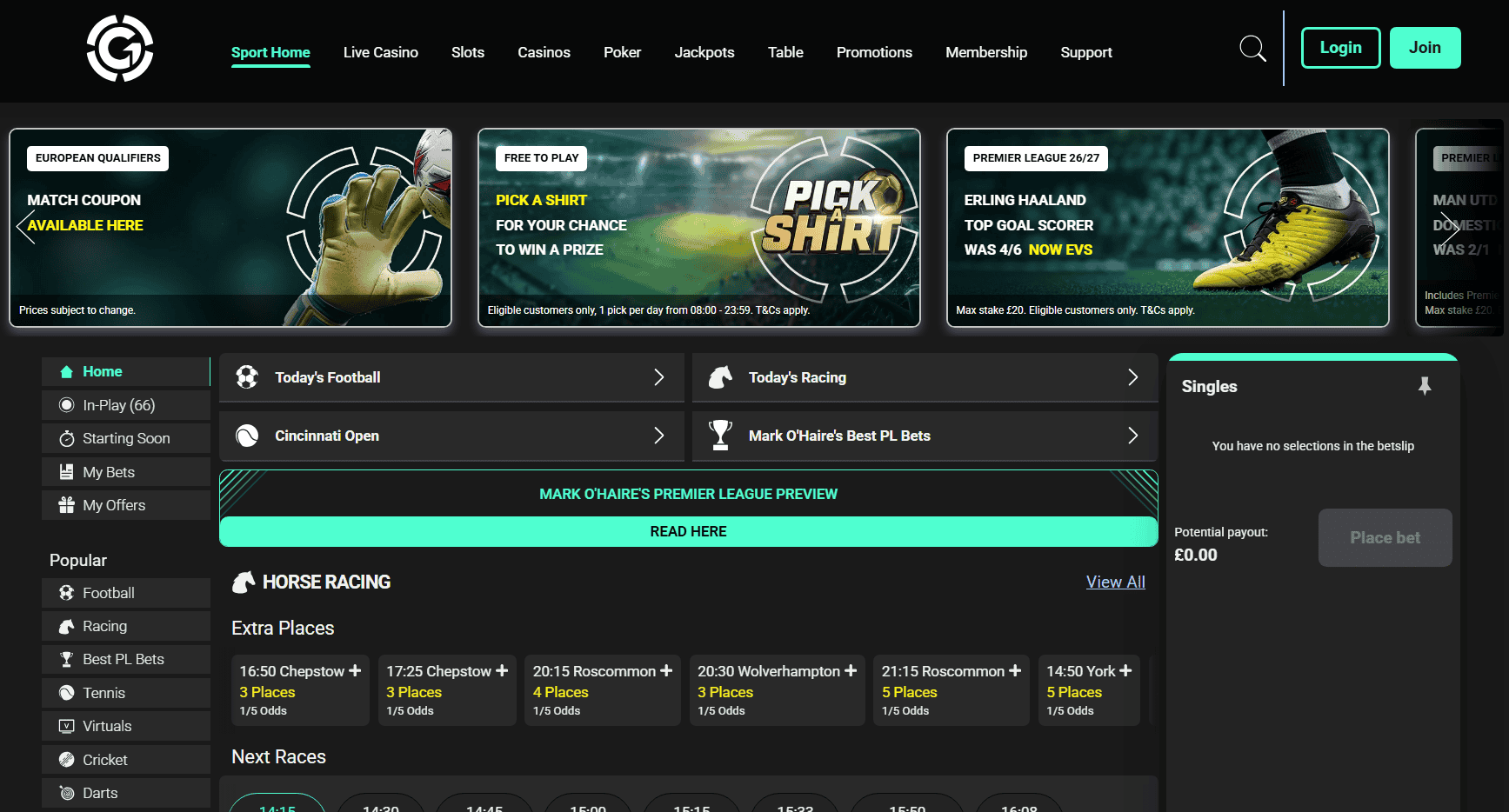This screenshot has height=812, width=1509.
Task: Click the Football ball icon under Popular
Action: click(x=66, y=593)
